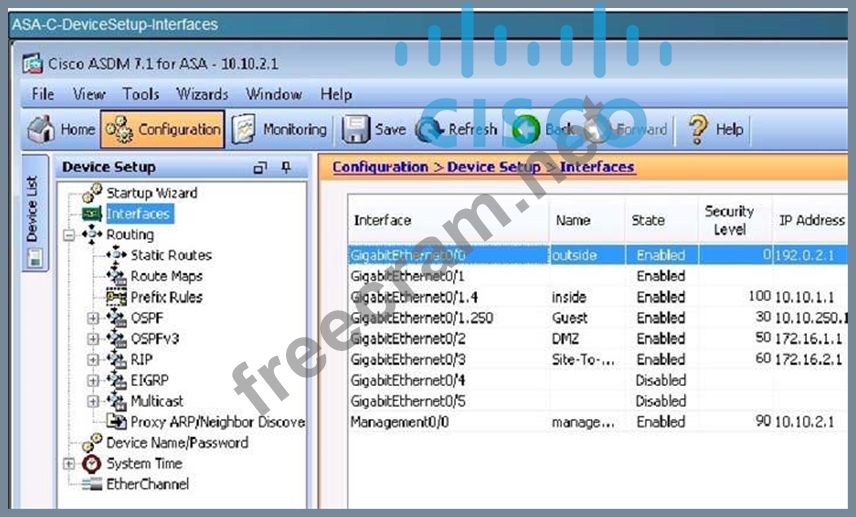Sort by the Security Level column header
Image resolution: width=856 pixels, height=517 pixels.
728,220
